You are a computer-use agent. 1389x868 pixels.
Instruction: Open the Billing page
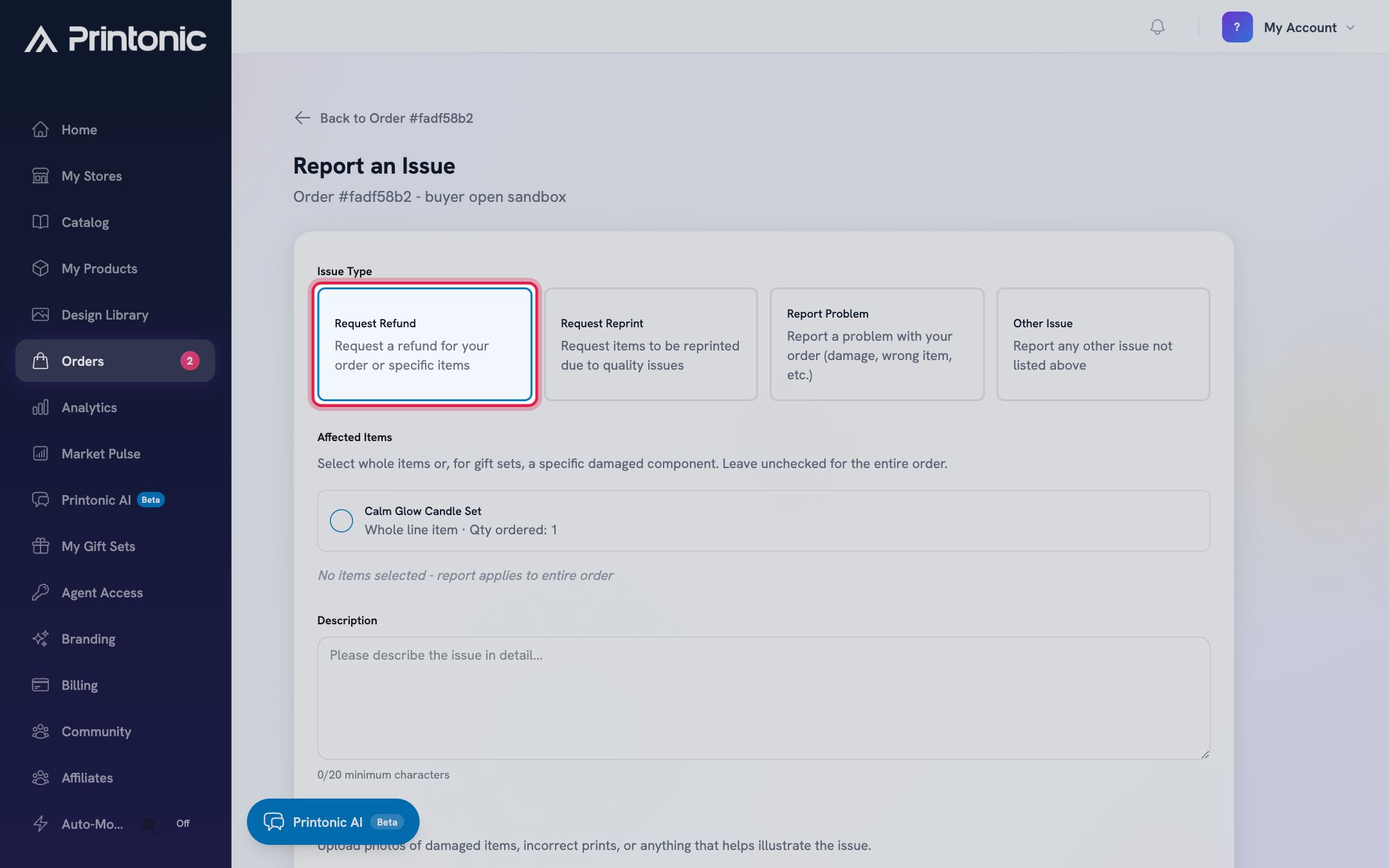115,685
